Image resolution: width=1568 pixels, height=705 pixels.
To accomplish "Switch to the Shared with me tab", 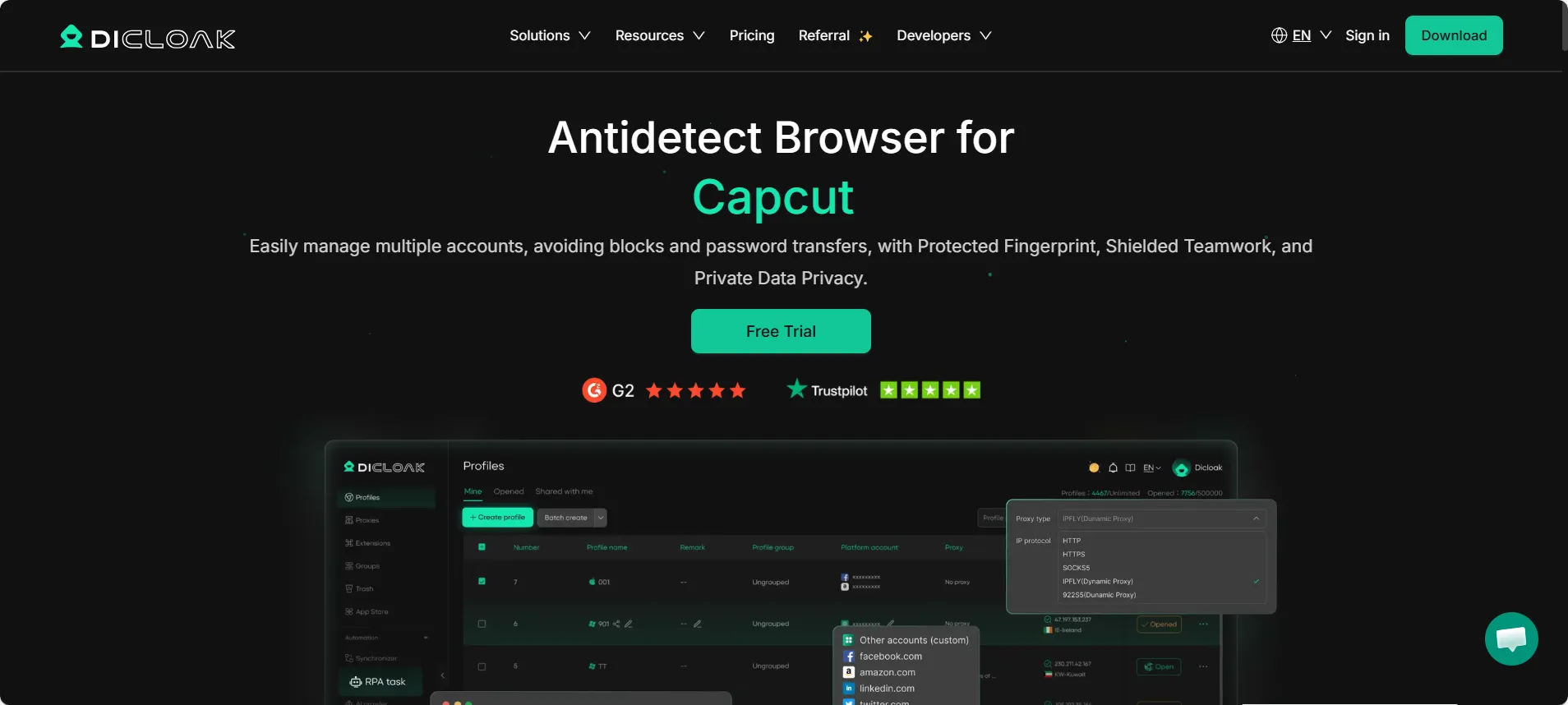I will pyautogui.click(x=564, y=491).
